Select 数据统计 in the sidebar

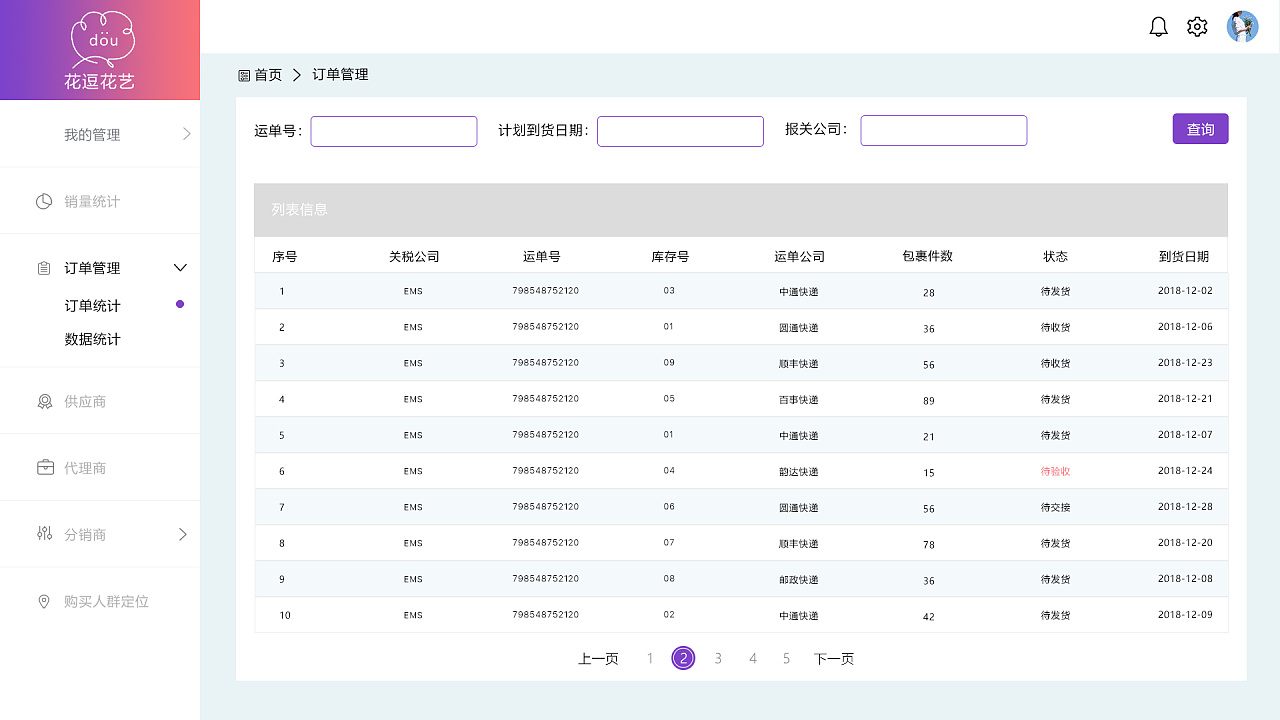tap(92, 339)
